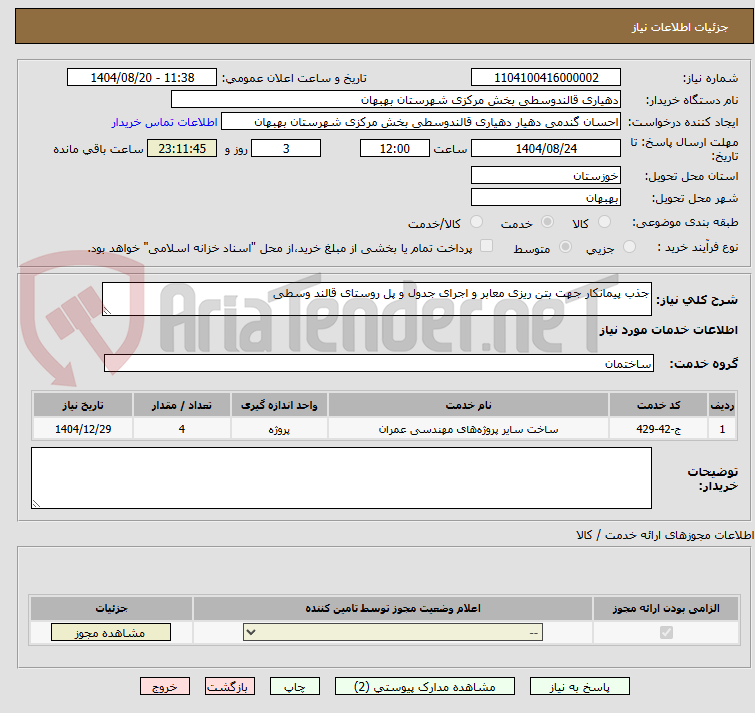Choose the متوسط purchase type option
The height and width of the screenshot is (713, 755).
(566, 247)
